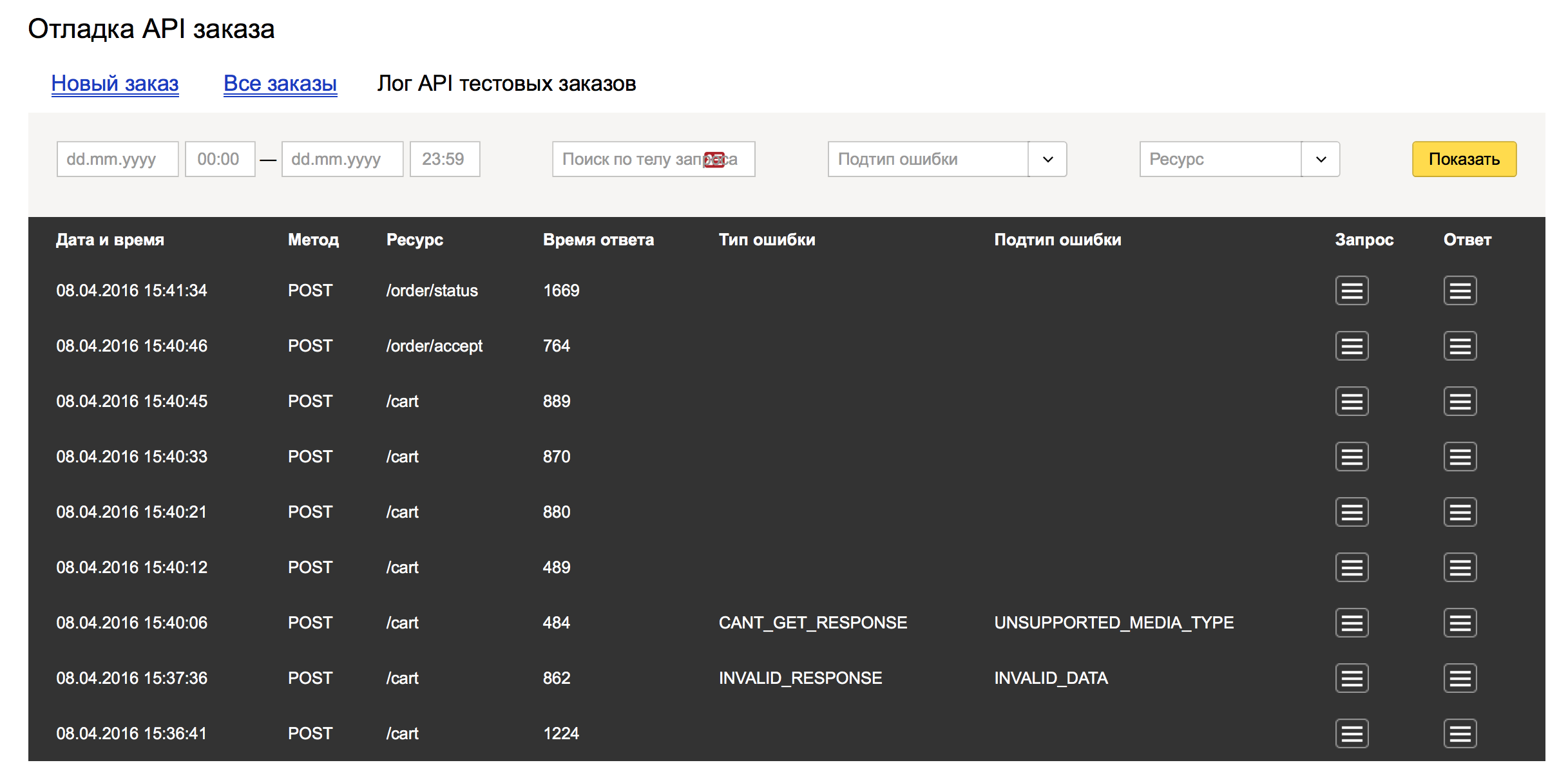View response icon for 15:40:33 row
Viewport: 1568px width, 774px height.
tap(1460, 457)
